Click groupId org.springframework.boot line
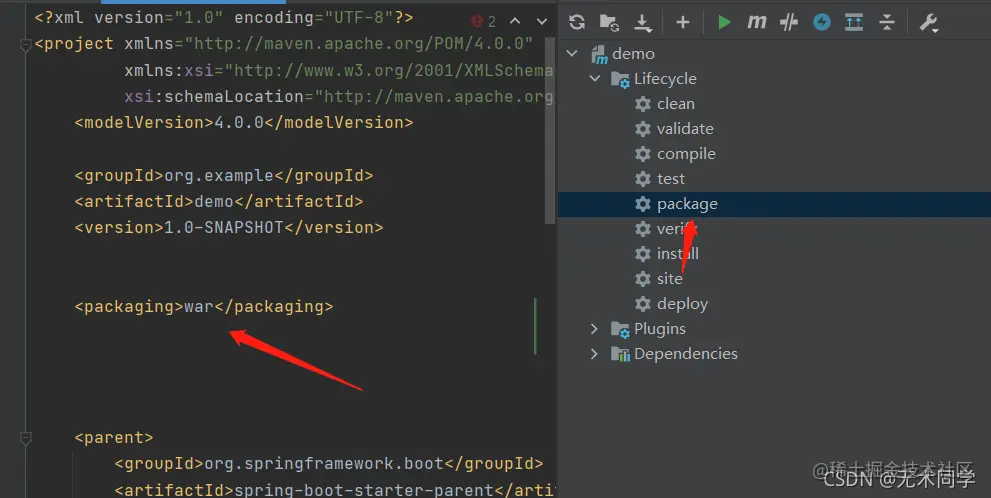 point(329,464)
